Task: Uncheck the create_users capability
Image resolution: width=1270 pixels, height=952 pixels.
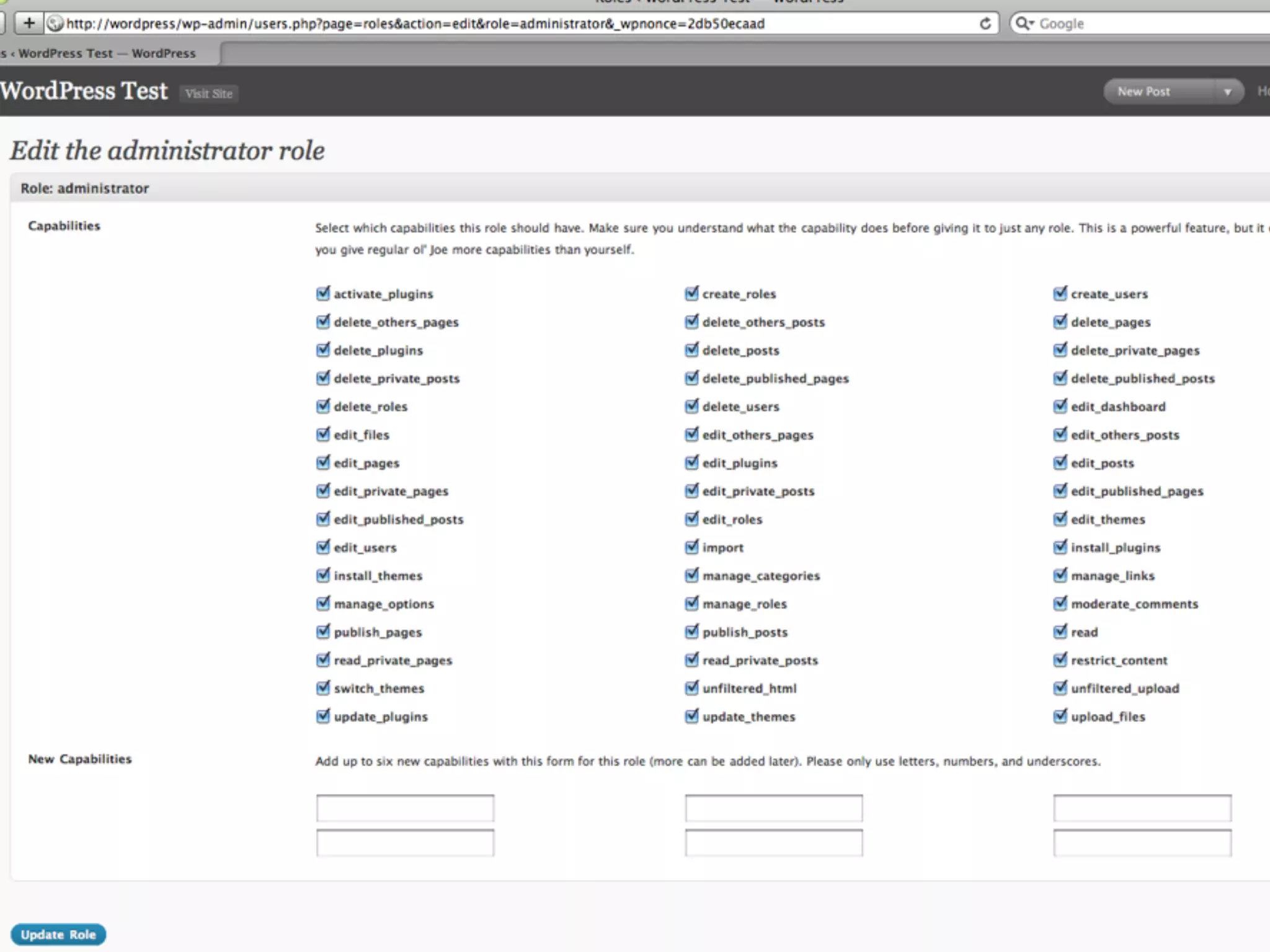Action: pos(1060,293)
